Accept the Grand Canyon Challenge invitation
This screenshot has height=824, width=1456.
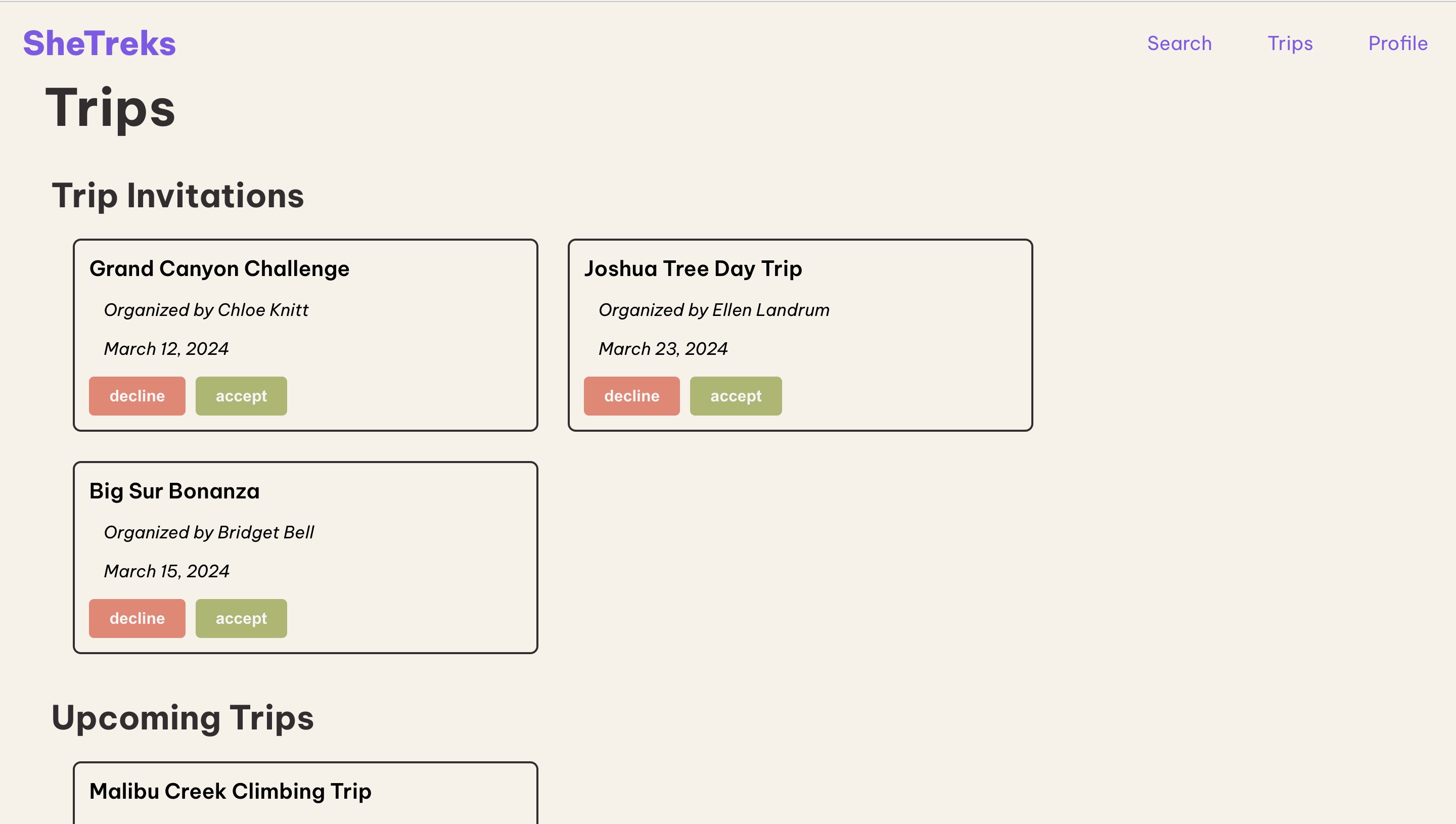point(241,396)
